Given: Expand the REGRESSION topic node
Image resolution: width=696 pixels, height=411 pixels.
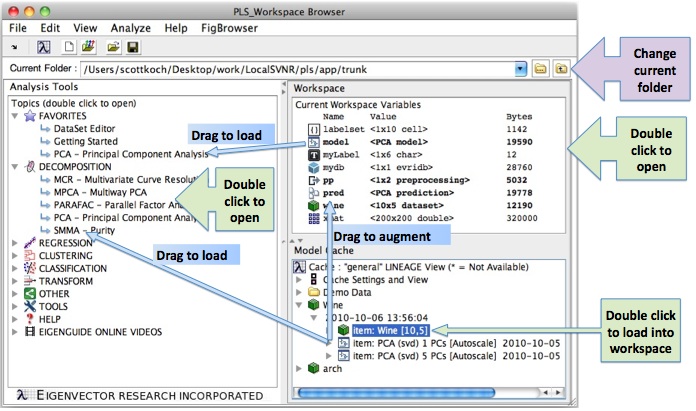Looking at the screenshot, I should [13, 242].
